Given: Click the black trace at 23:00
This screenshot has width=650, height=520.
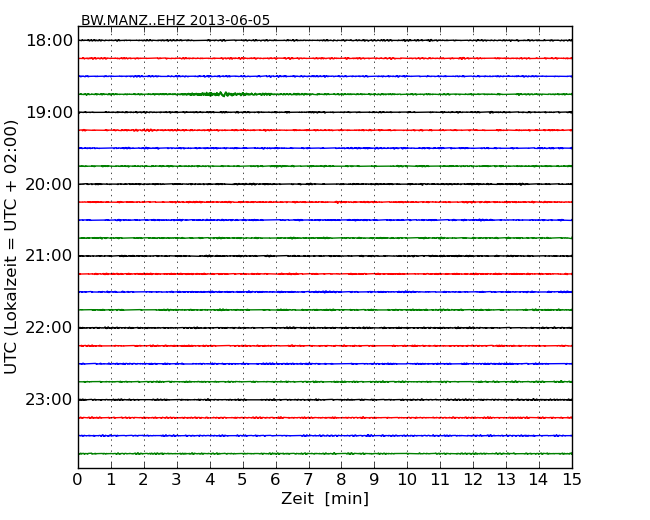Looking at the screenshot, I should point(325,400).
